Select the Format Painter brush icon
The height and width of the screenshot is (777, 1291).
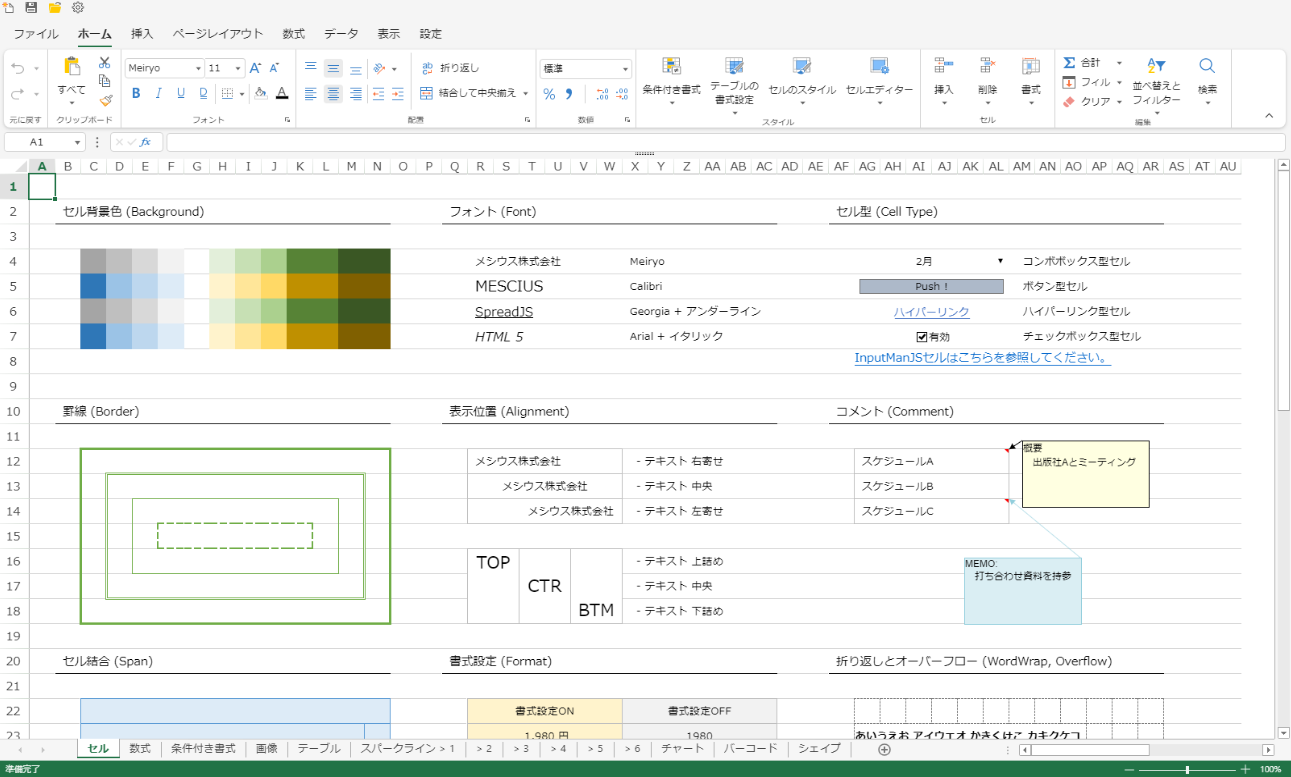click(105, 100)
